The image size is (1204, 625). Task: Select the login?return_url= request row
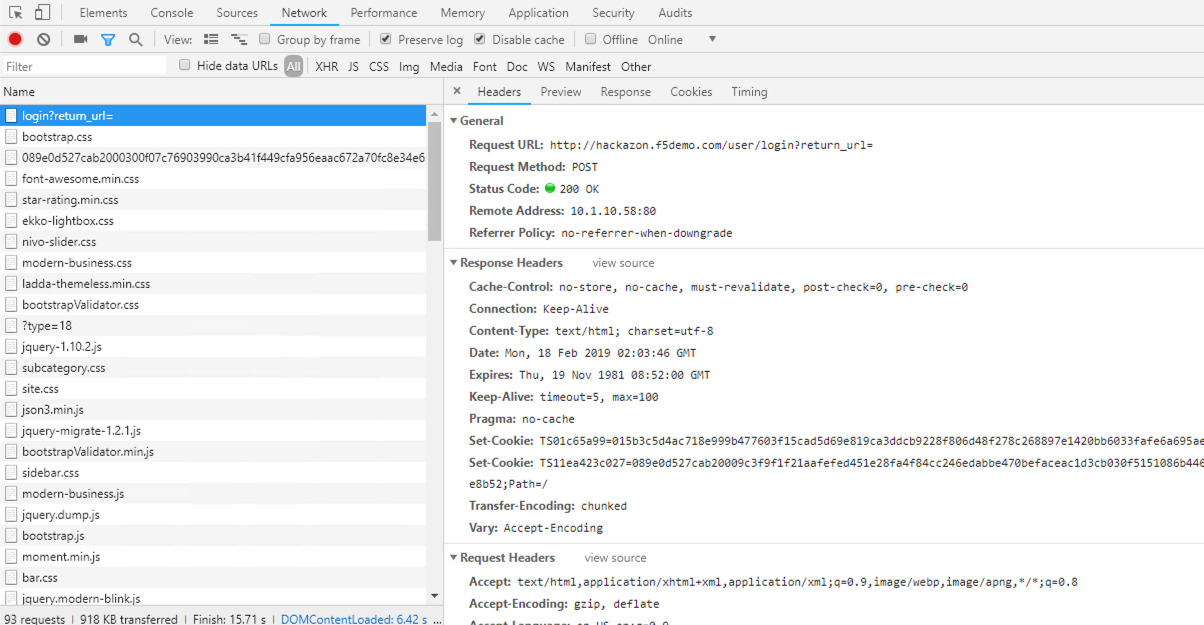tap(213, 116)
